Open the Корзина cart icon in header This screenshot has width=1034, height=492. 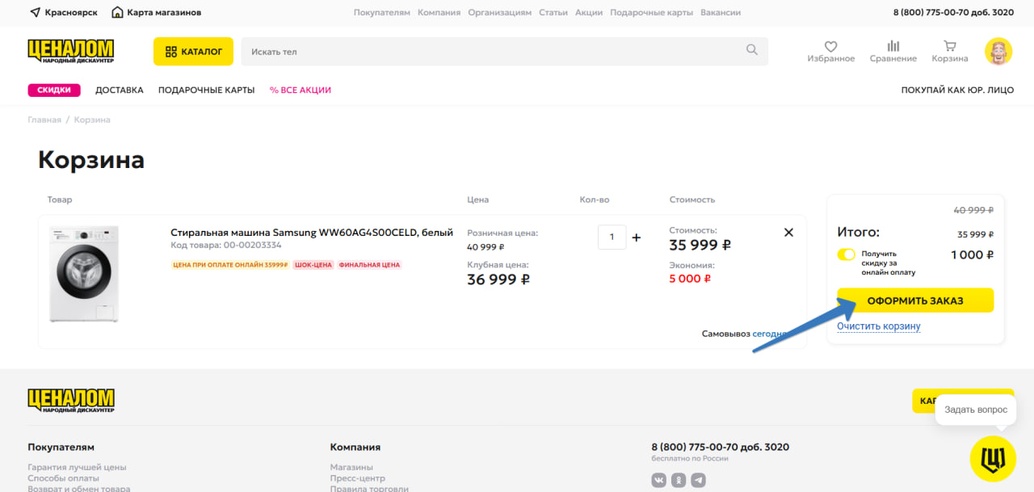point(950,46)
